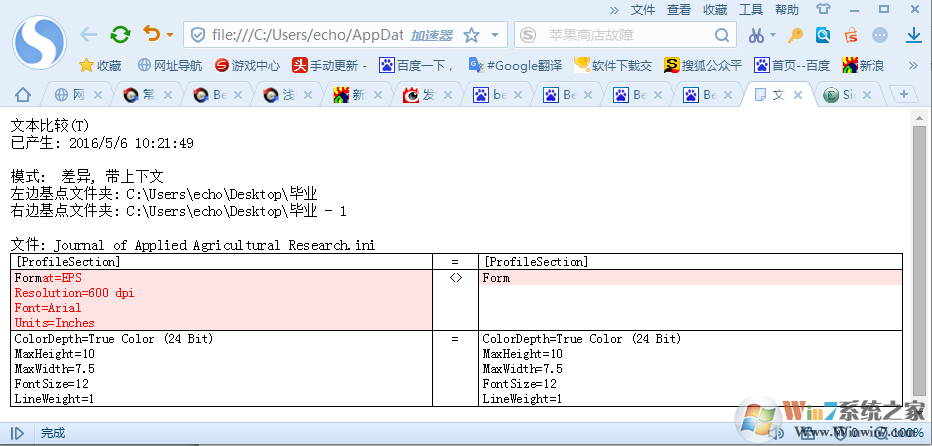Go to the home page tab icon
This screenshot has width=932, height=446.
(x=22, y=96)
